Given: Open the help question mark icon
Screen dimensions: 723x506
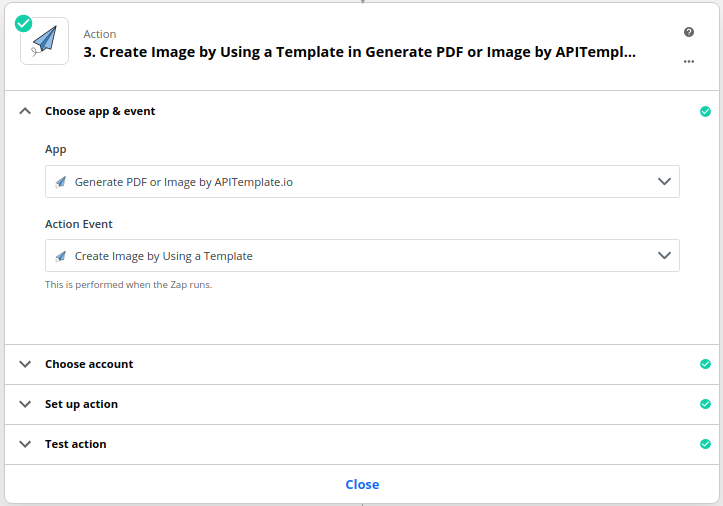Looking at the screenshot, I should [689, 32].
